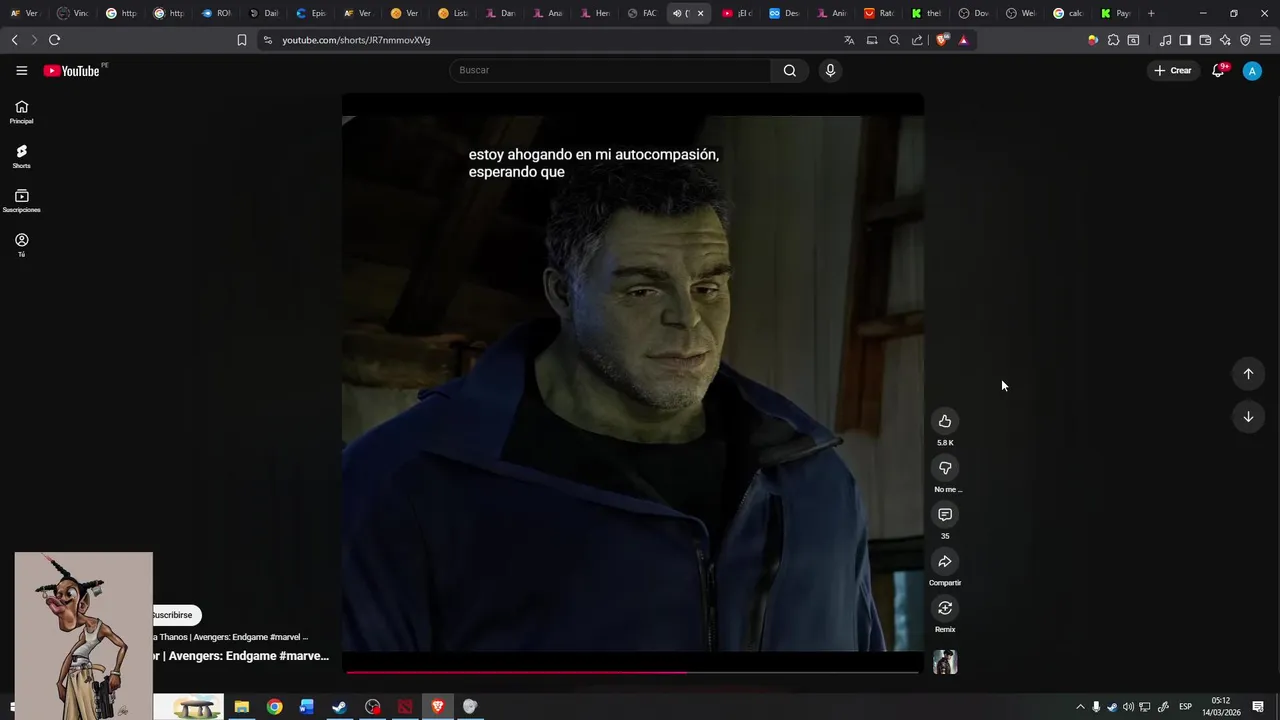View site information icon in address bar
The height and width of the screenshot is (720, 1280).
[267, 40]
